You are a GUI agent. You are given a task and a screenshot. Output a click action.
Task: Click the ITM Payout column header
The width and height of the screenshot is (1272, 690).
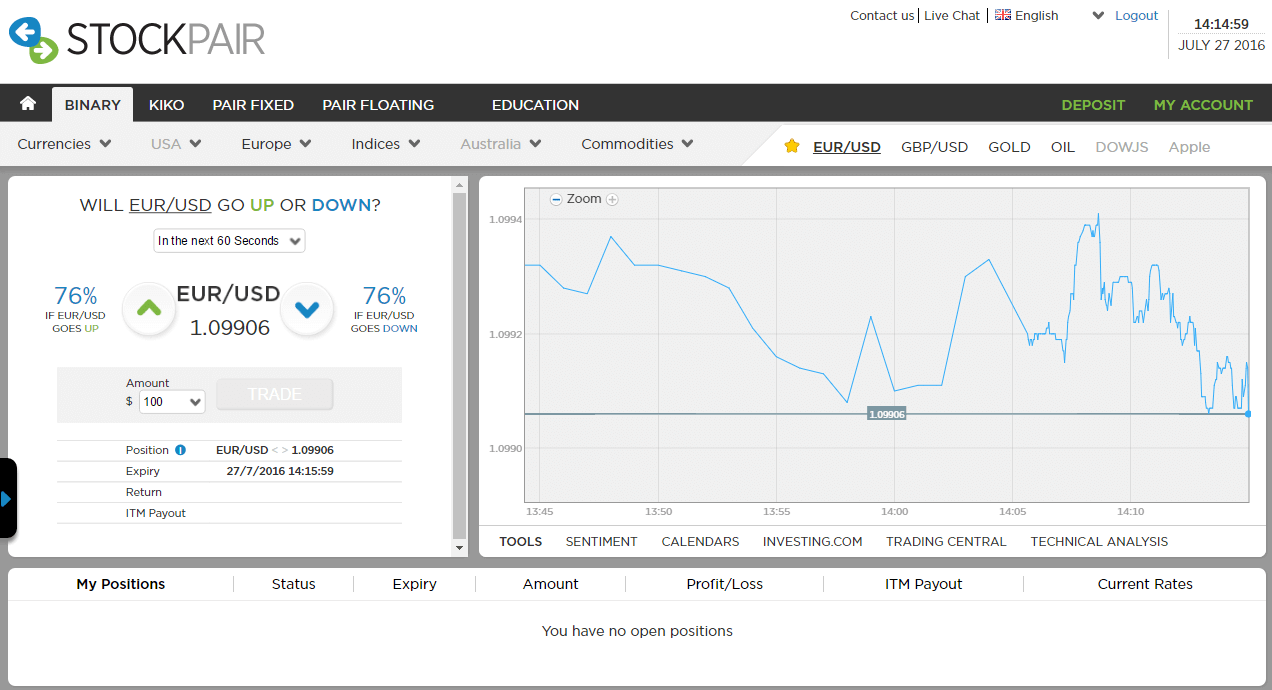coord(923,584)
